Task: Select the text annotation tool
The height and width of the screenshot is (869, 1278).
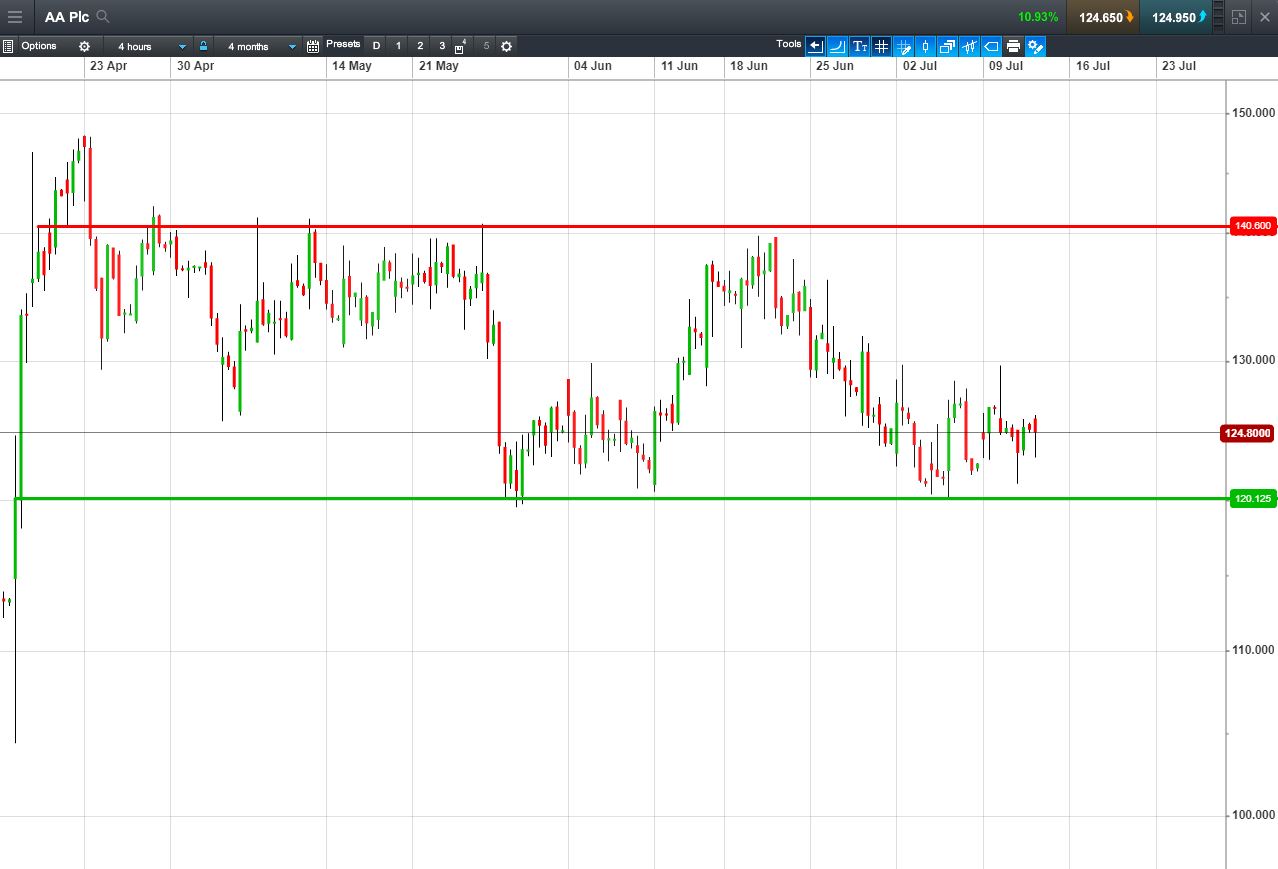Action: tap(860, 46)
